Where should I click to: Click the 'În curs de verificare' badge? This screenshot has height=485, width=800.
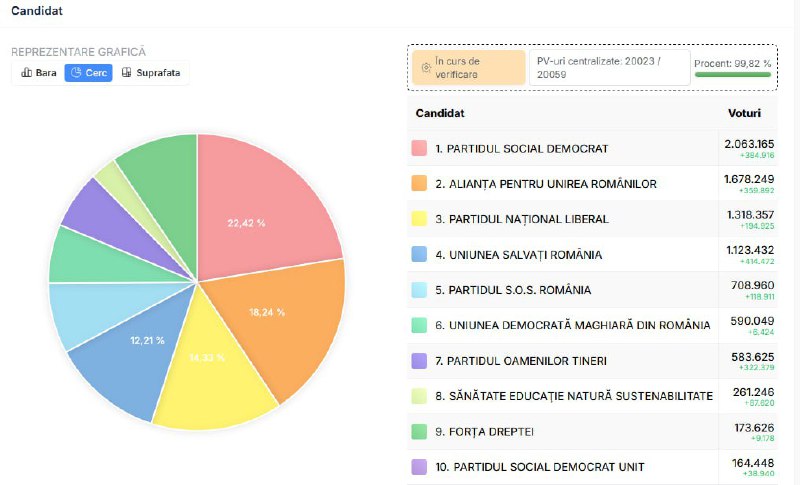pos(467,68)
